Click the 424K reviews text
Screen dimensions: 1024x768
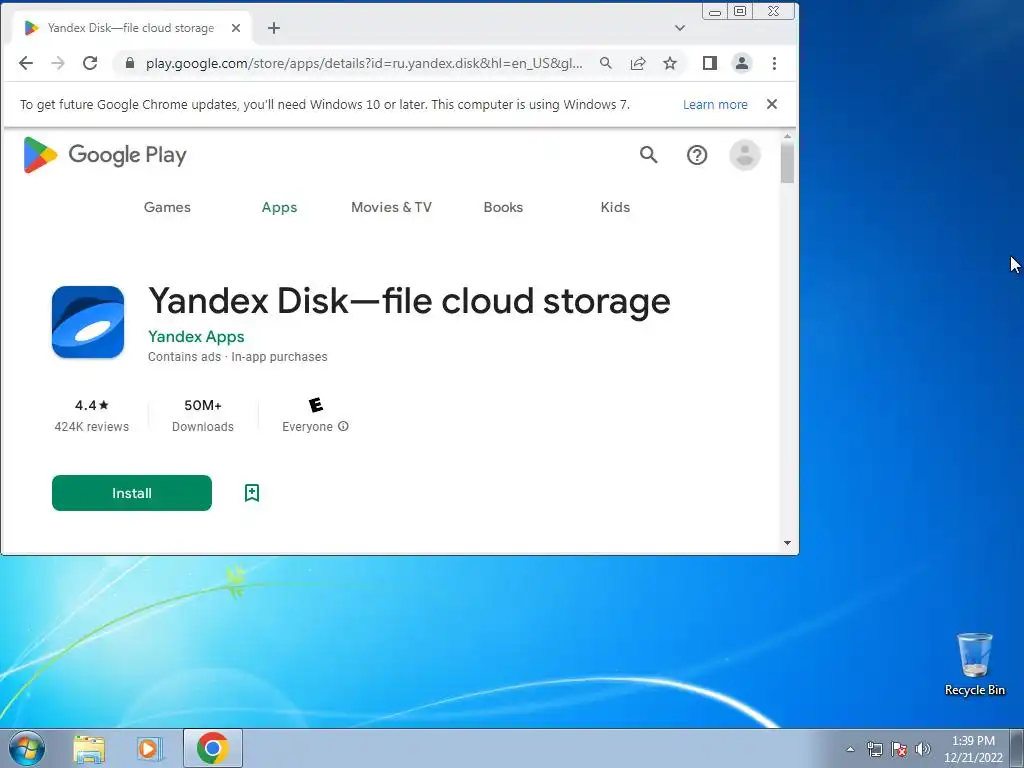(x=91, y=426)
